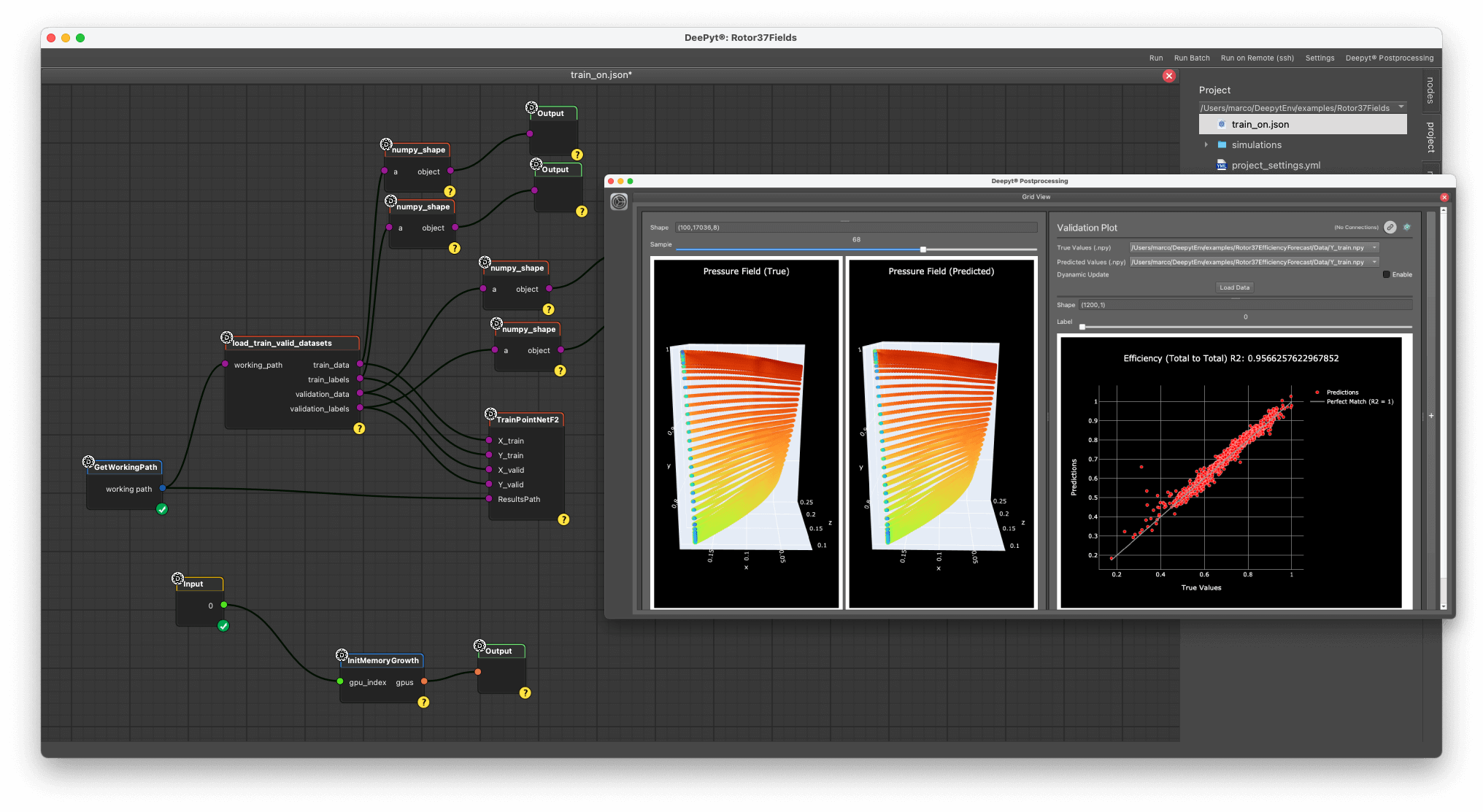Click the Pressure Field (Predicted) plot

941,433
